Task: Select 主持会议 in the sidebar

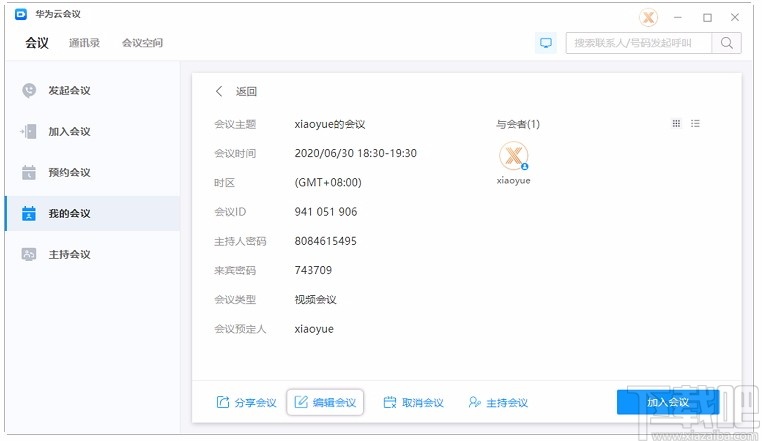Action: pos(92,254)
